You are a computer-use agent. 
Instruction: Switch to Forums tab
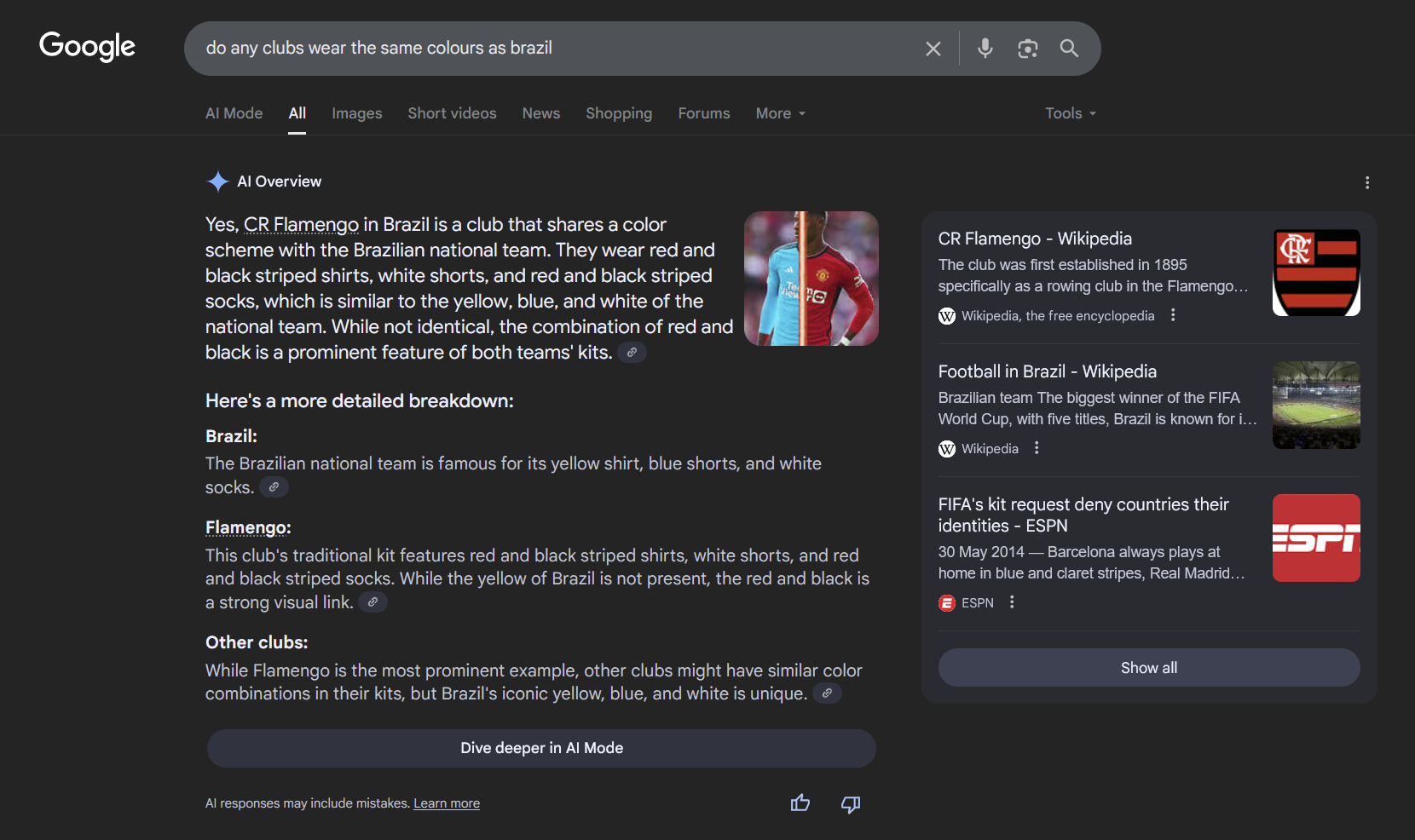click(x=704, y=113)
